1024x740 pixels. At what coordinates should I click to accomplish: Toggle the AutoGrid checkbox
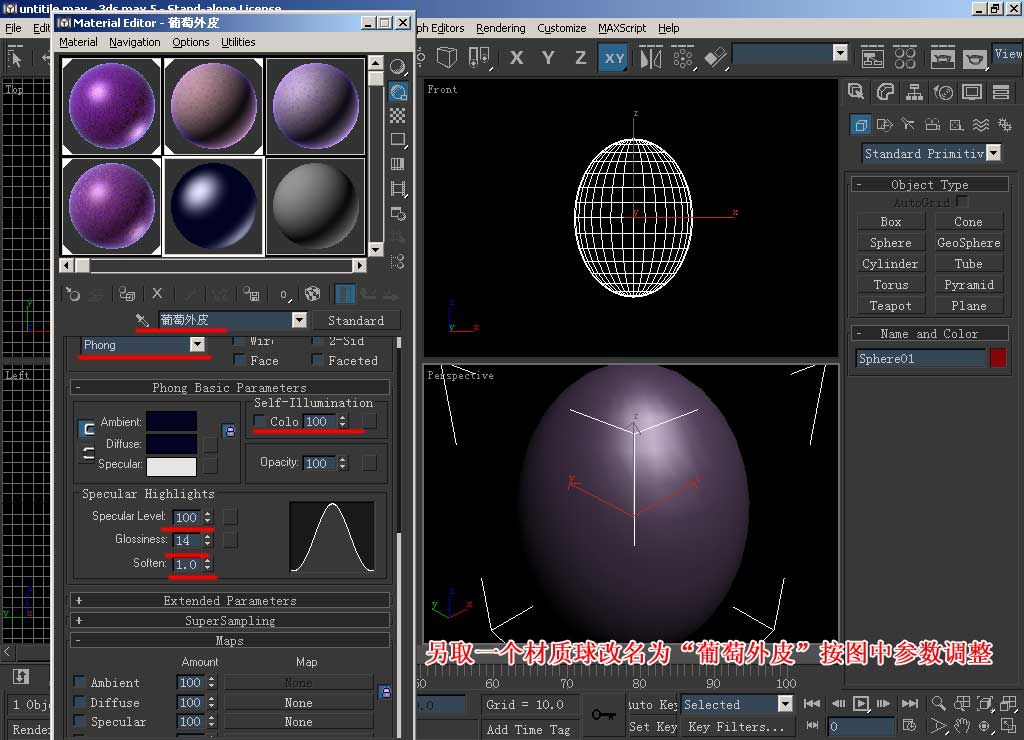tap(962, 201)
